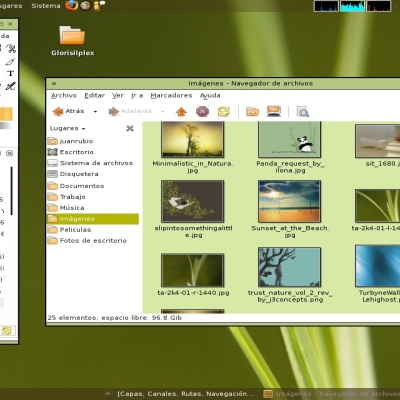Screen dimensions: 400x400
Task: Go back with the Atrás arrow
Action: tap(68, 111)
